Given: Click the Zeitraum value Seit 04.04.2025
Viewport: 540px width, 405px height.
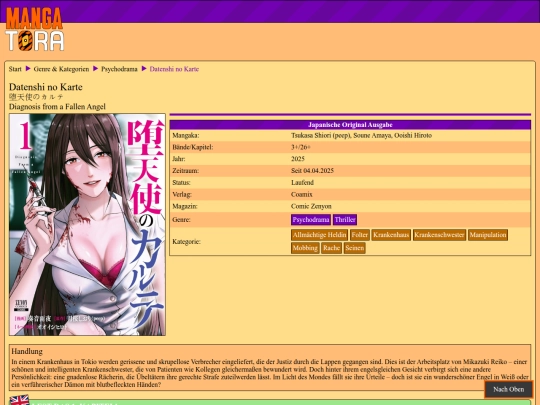Looking at the screenshot, I should click(x=312, y=170).
